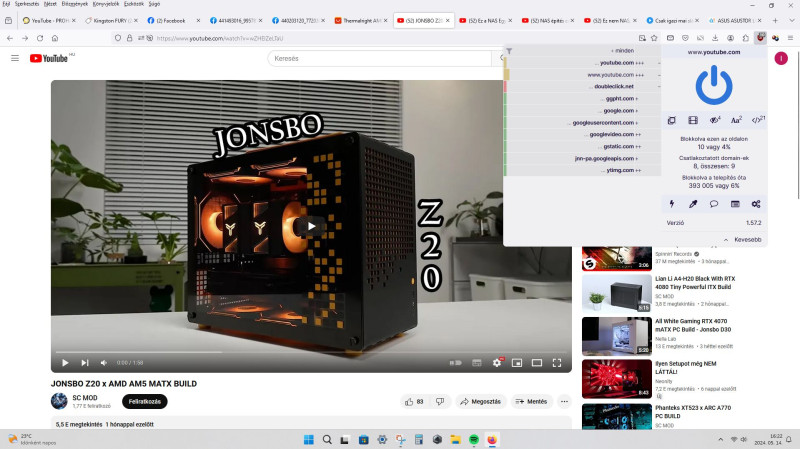The image size is (800, 449).
Task: Open more actions three-dot menu under video
Action: click(564, 402)
